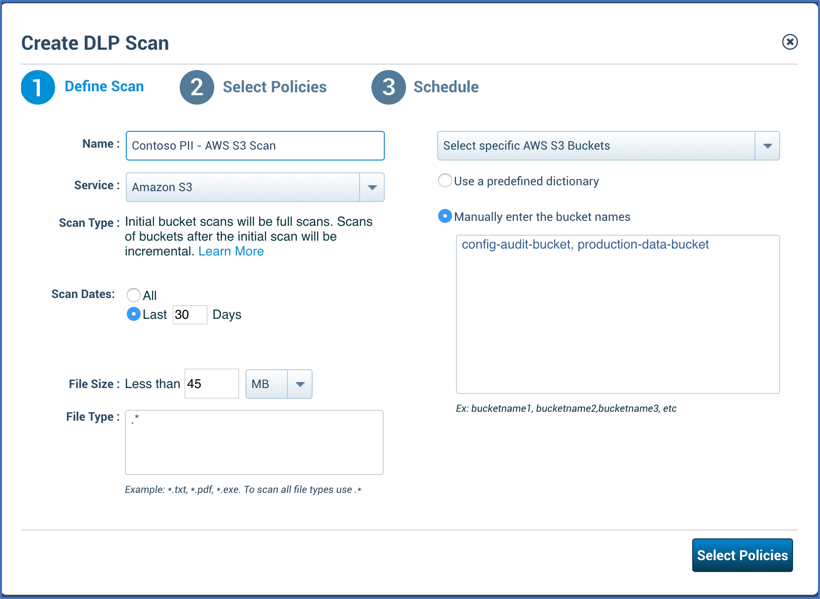Click the Create DLP Scan title
Viewport: 820px width, 599px height.
(95, 43)
